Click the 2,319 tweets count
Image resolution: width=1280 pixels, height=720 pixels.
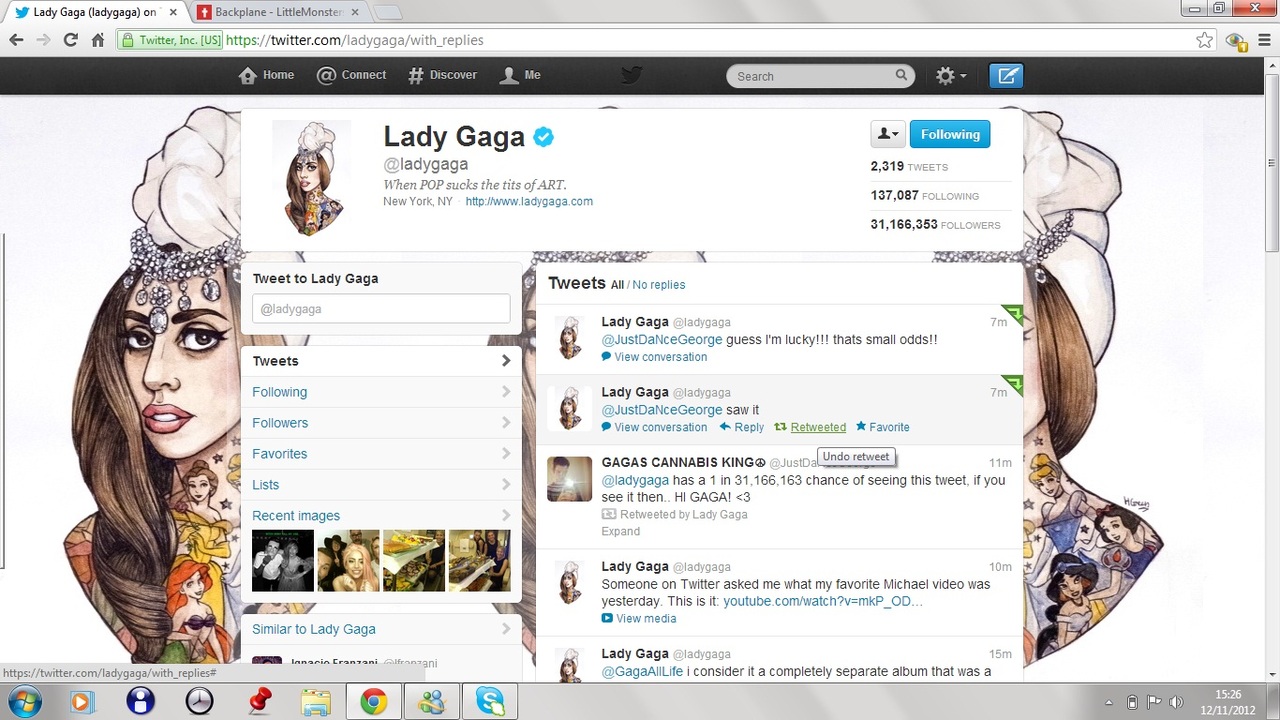click(909, 167)
